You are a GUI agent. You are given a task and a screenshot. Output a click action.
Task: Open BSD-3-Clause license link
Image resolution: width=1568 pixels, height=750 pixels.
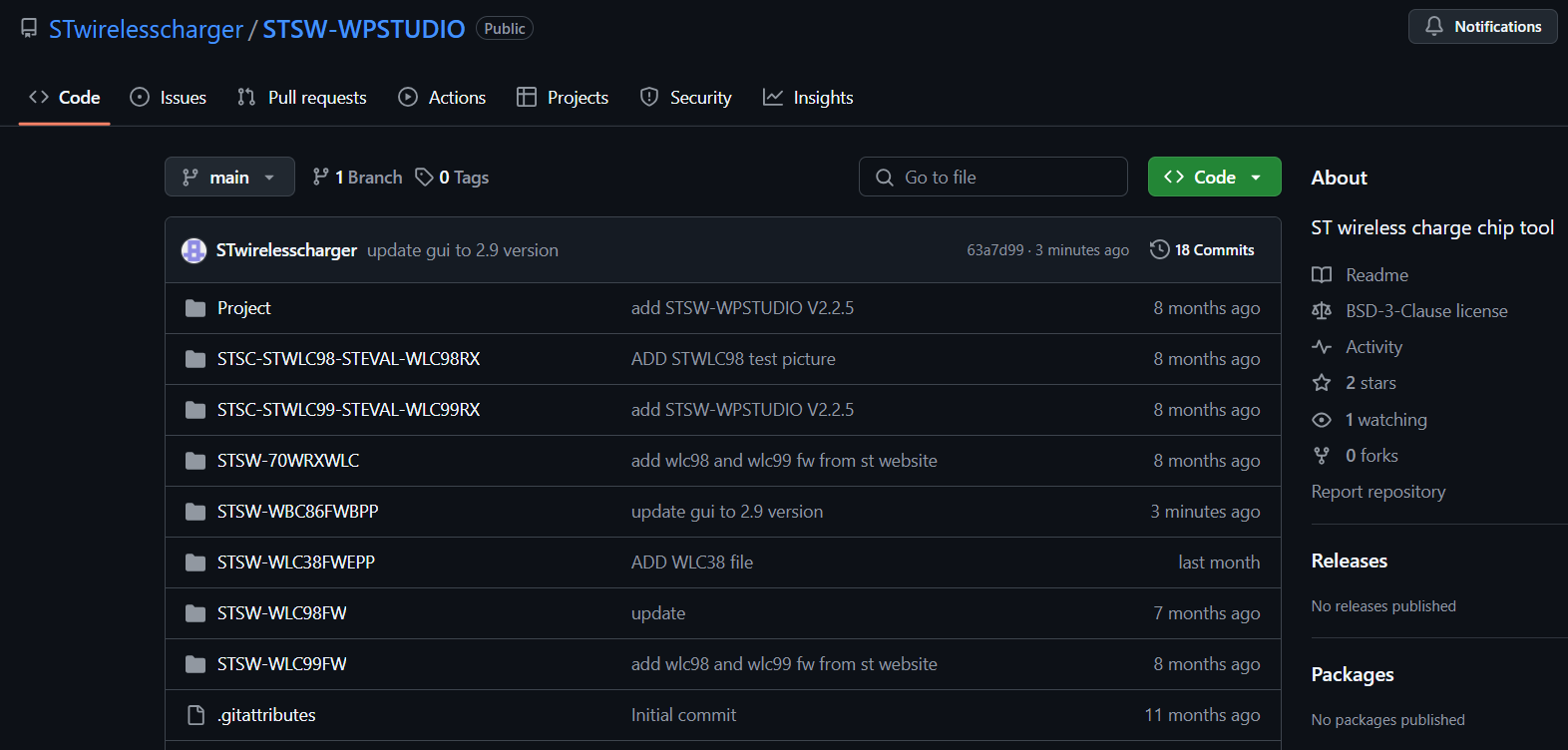click(x=1426, y=311)
